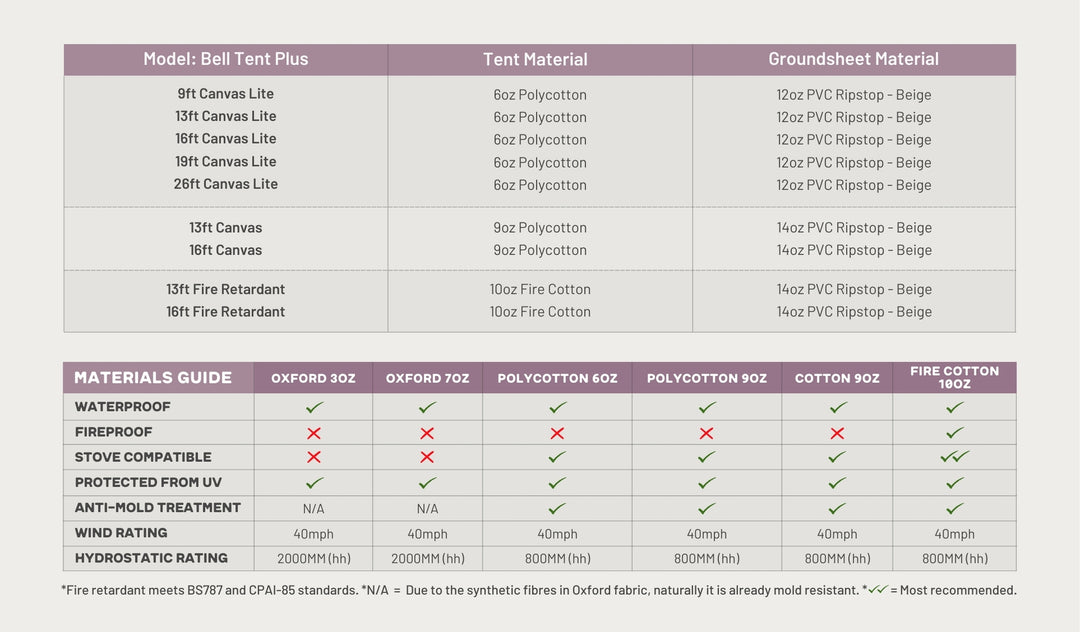The width and height of the screenshot is (1080, 632).
Task: Select the 13ft Fire Retardant model name
Action: (226, 289)
